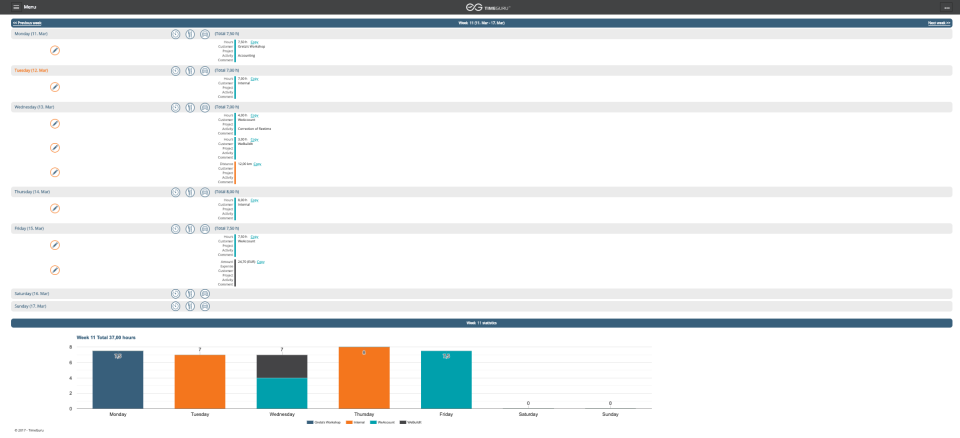Add time entry clock icon for Friday
The width and height of the screenshot is (960, 438).
click(176, 228)
